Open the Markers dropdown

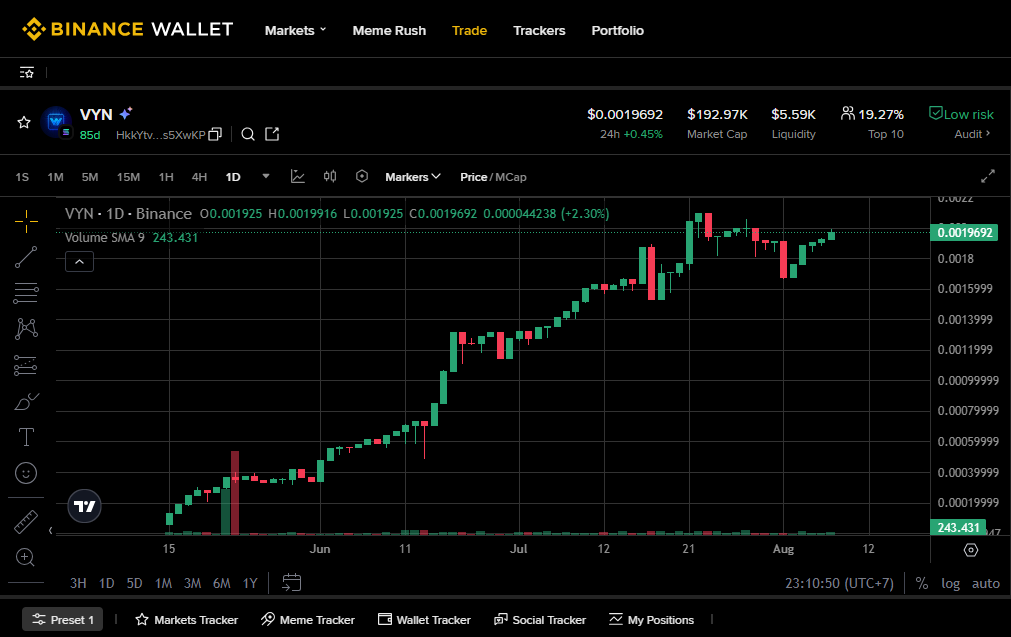(413, 177)
